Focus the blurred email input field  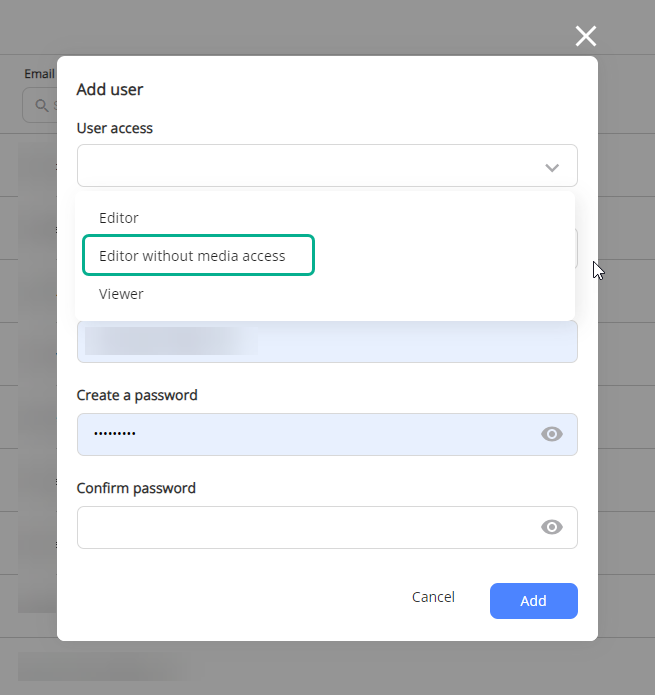327,341
